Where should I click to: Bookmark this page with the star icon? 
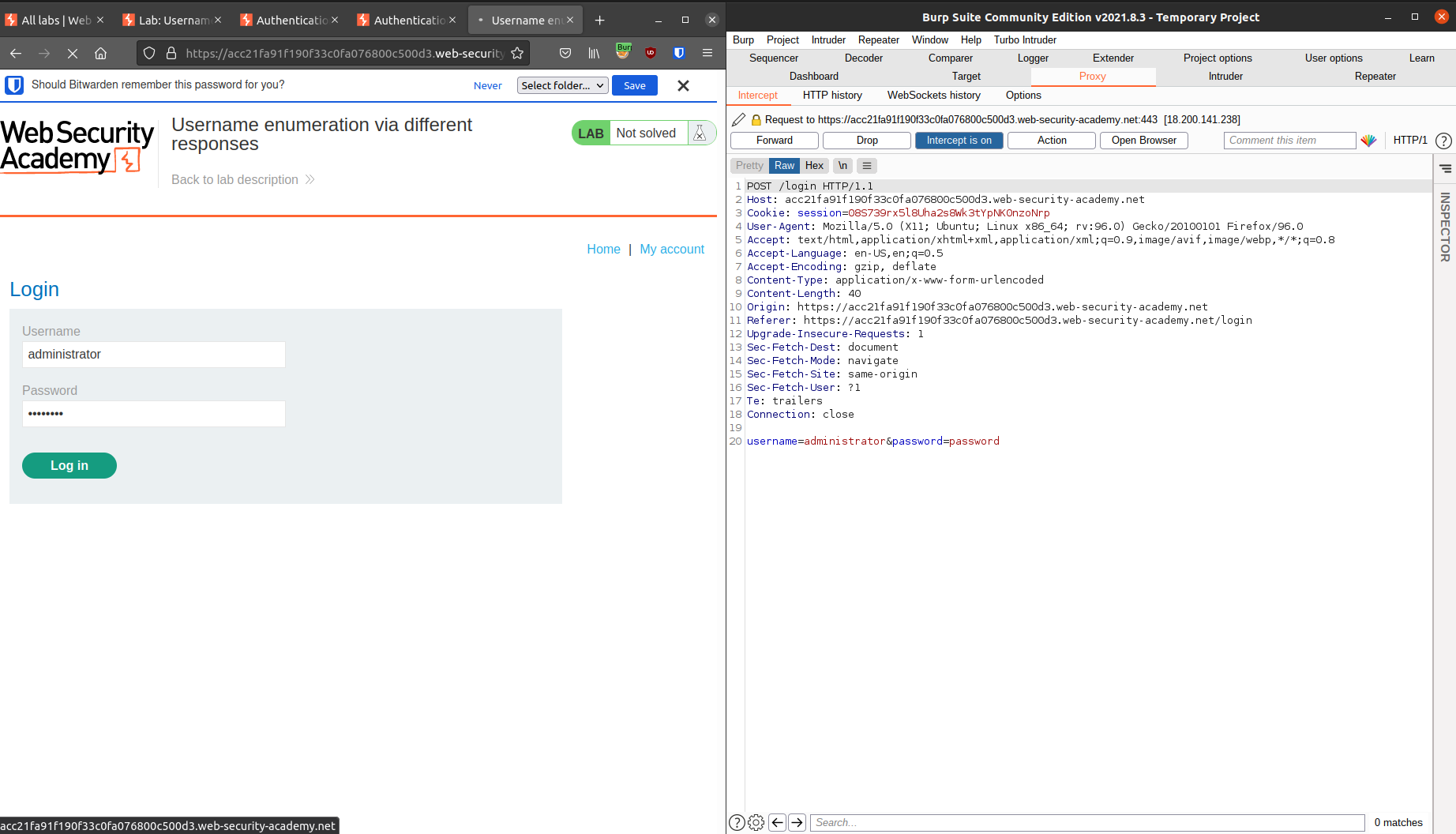pos(517,53)
